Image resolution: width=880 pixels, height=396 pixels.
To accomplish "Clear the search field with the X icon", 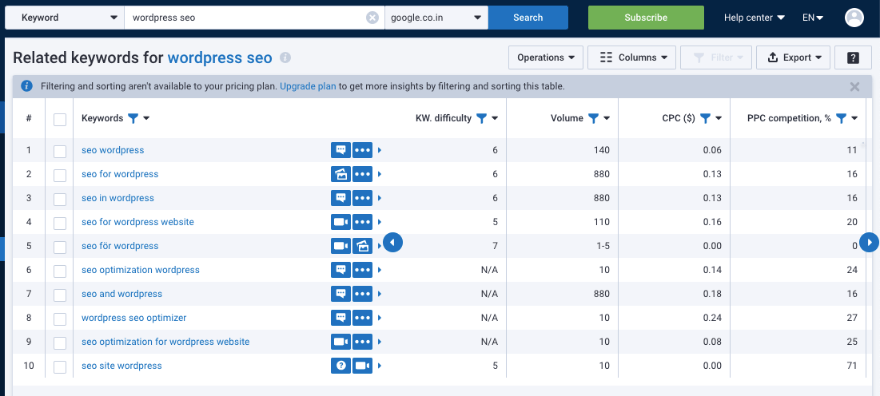I will (x=373, y=18).
